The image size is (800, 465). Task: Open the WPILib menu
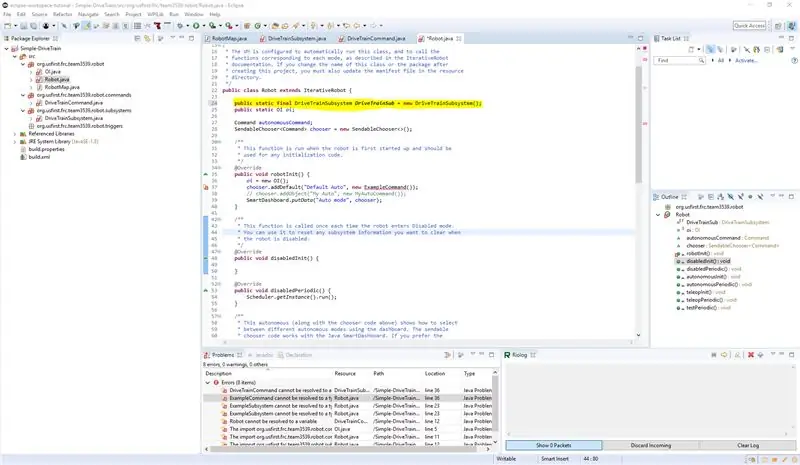[155, 14]
